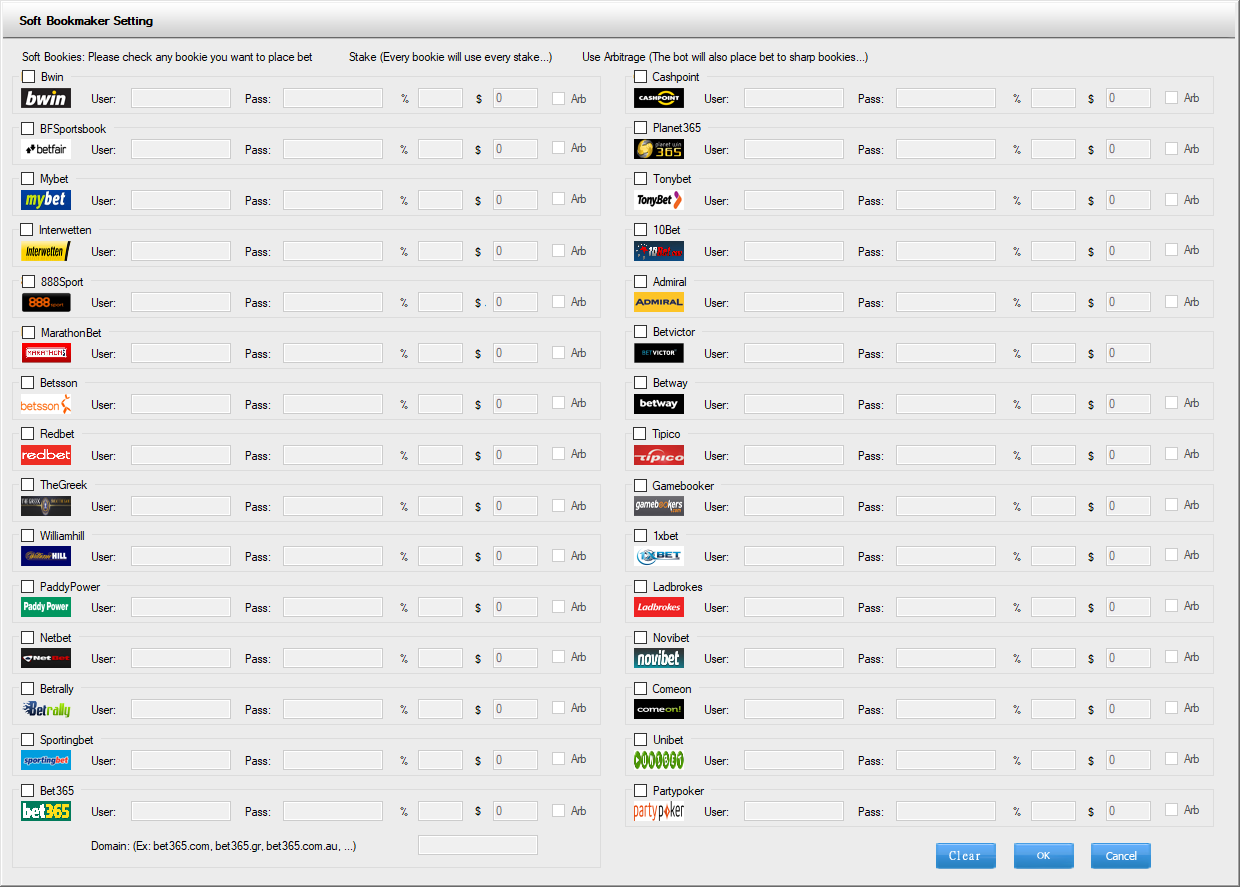
Task: Click the Betrally logo
Action: pos(46,709)
